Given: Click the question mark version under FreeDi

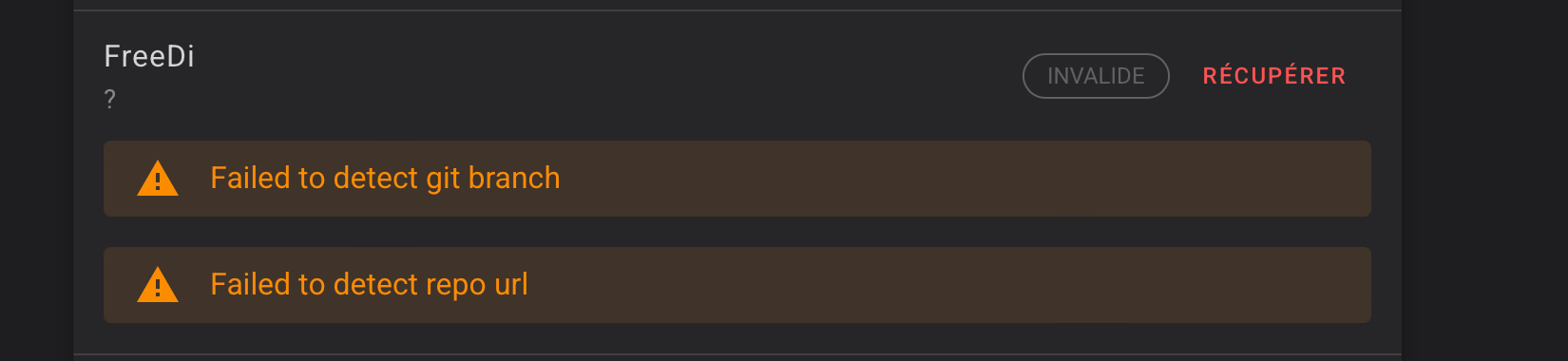Looking at the screenshot, I should [x=110, y=99].
